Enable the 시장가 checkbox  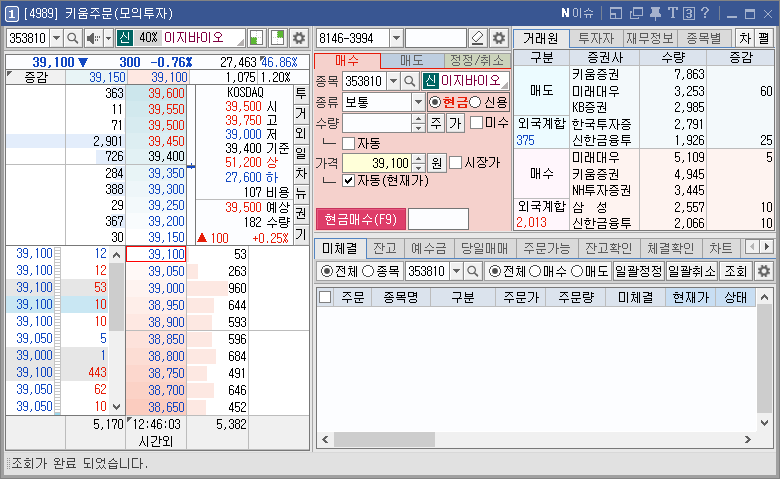(456, 163)
